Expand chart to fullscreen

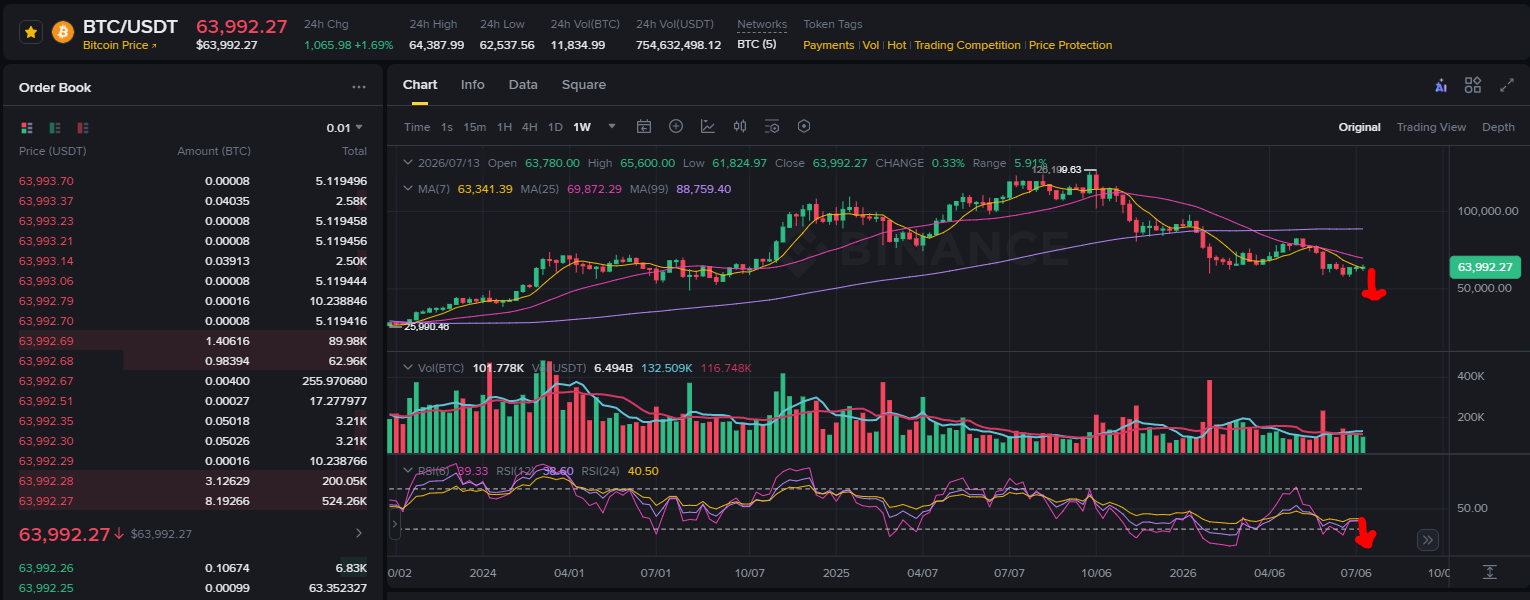(1507, 85)
